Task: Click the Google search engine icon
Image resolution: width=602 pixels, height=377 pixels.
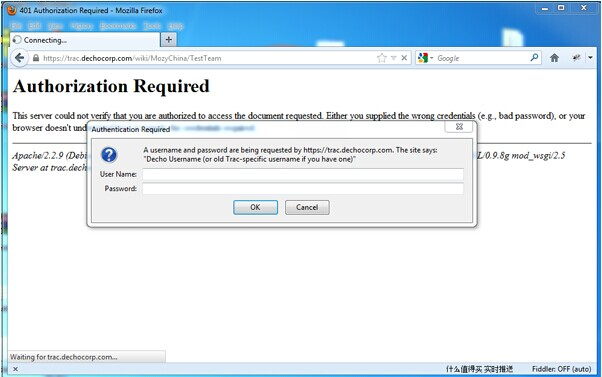Action: pos(423,58)
